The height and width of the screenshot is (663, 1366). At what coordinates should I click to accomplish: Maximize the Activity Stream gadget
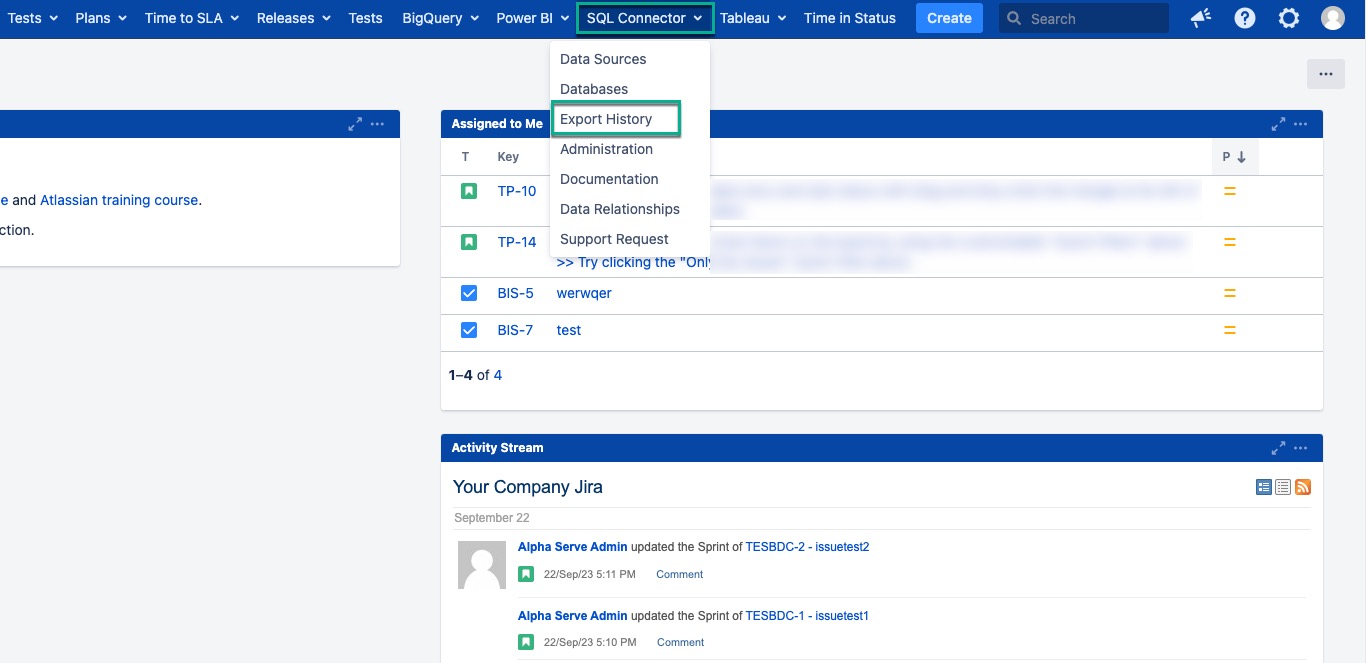[1278, 448]
